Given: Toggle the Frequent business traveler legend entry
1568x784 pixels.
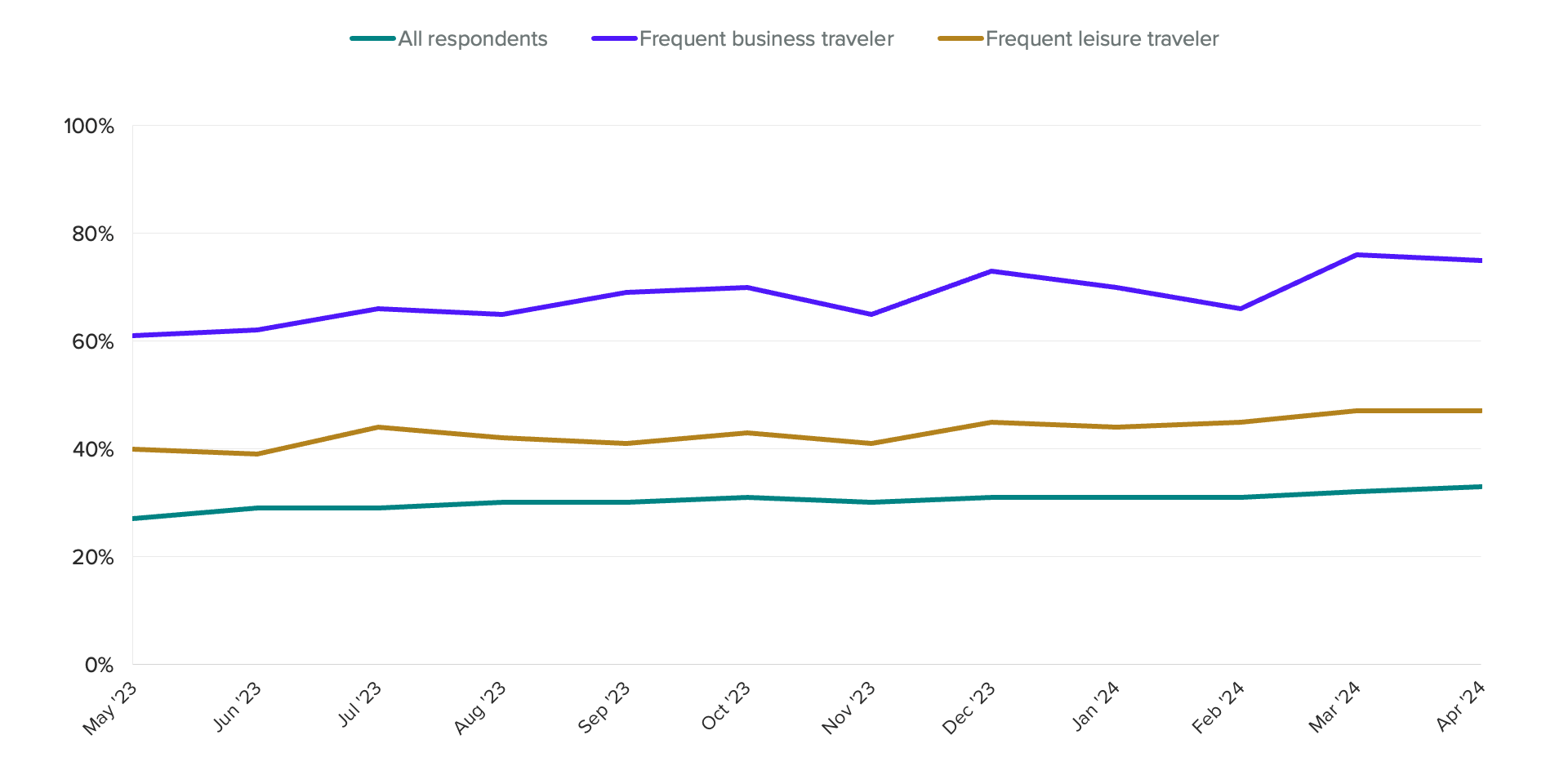Looking at the screenshot, I should [x=743, y=38].
